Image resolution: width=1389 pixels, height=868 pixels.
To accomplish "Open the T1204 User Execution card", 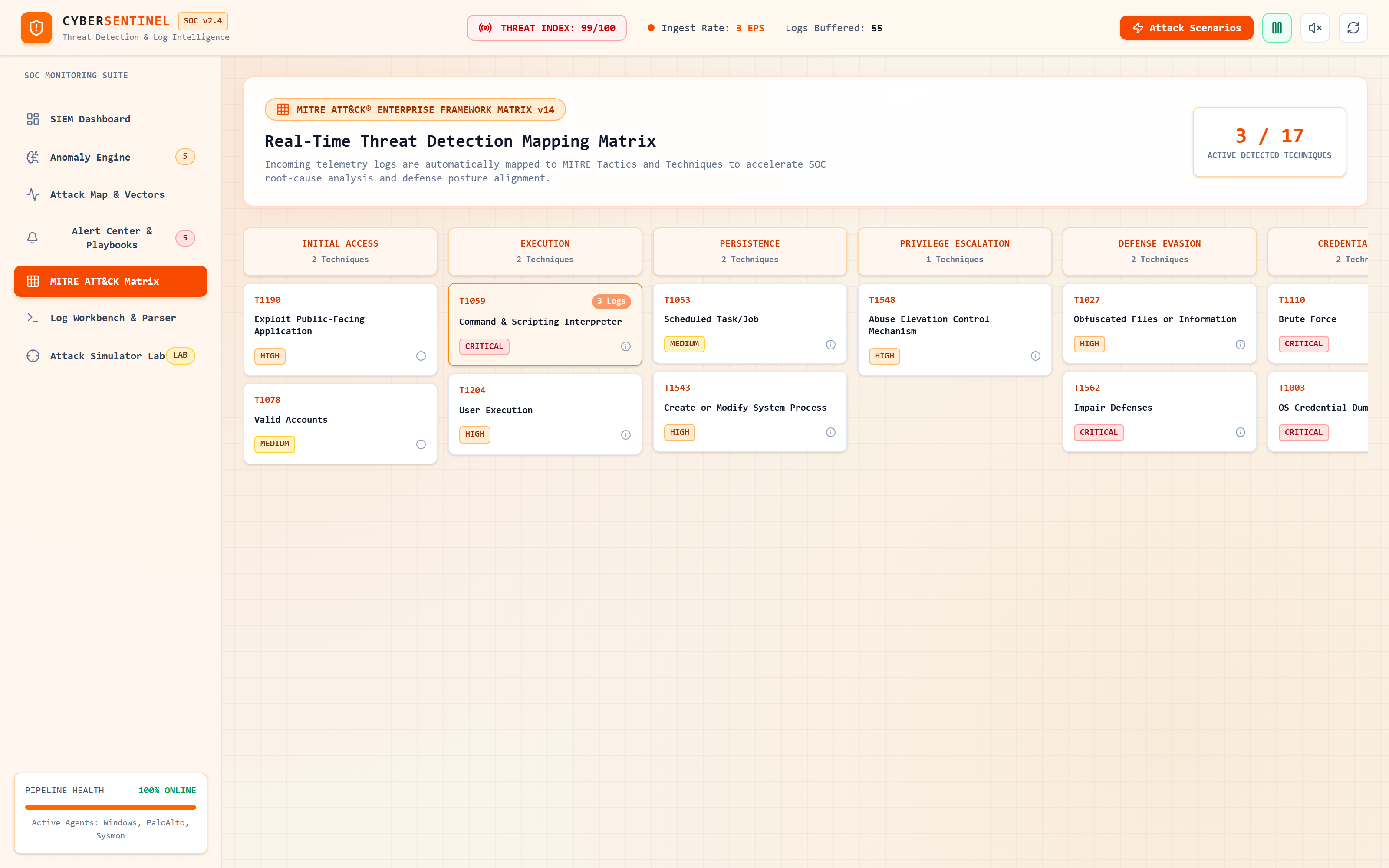I will click(545, 414).
